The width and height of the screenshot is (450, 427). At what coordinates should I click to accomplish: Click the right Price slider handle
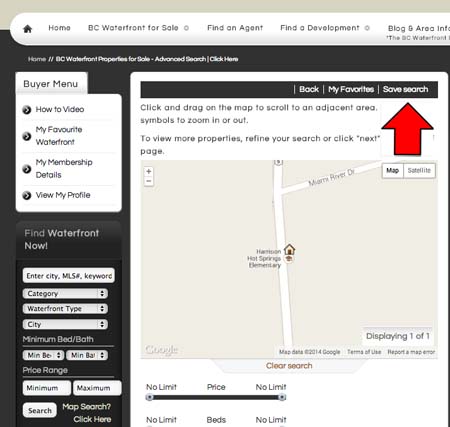point(282,397)
